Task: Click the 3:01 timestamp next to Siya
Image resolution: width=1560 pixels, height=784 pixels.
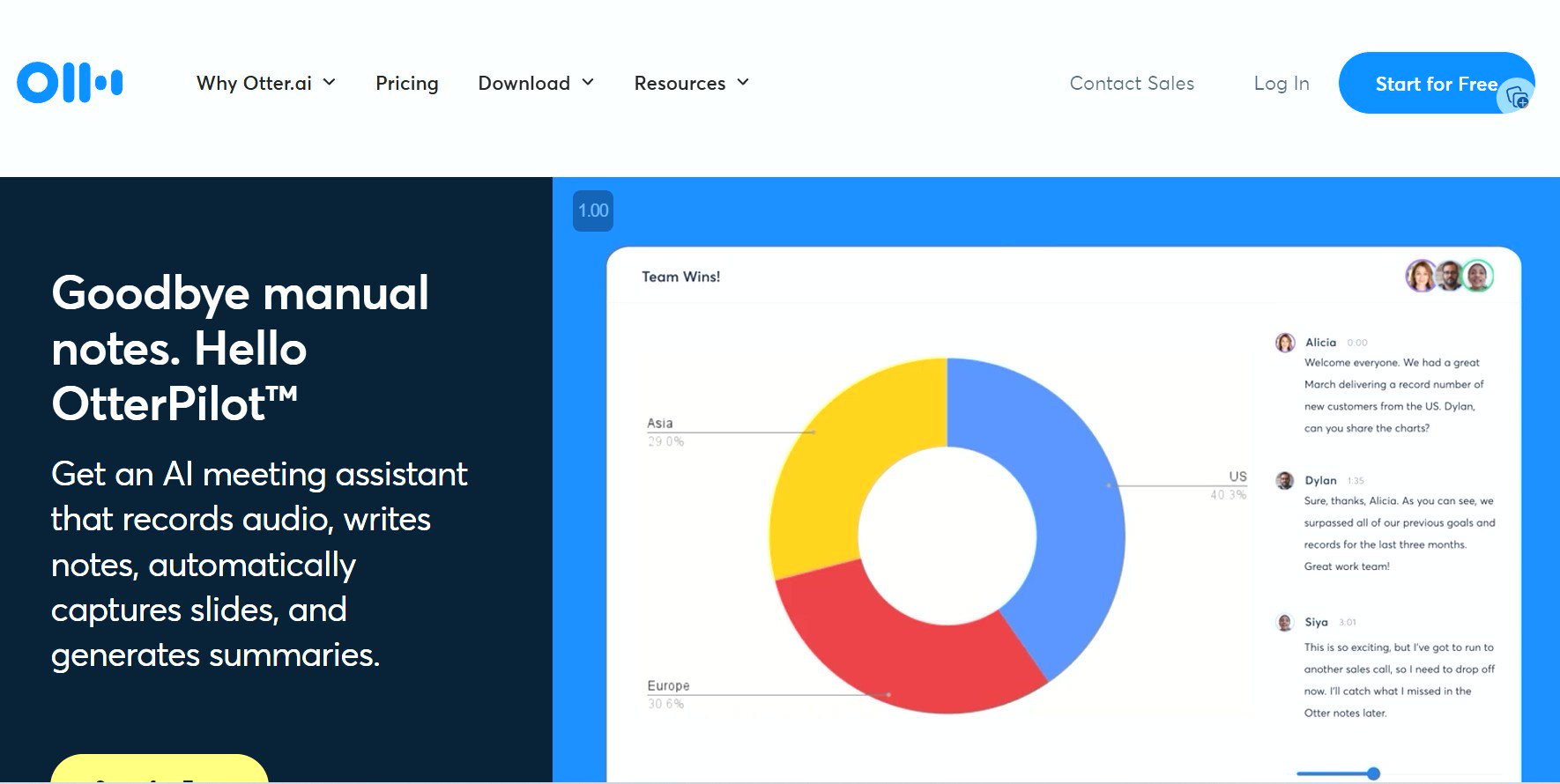Action: [1348, 623]
